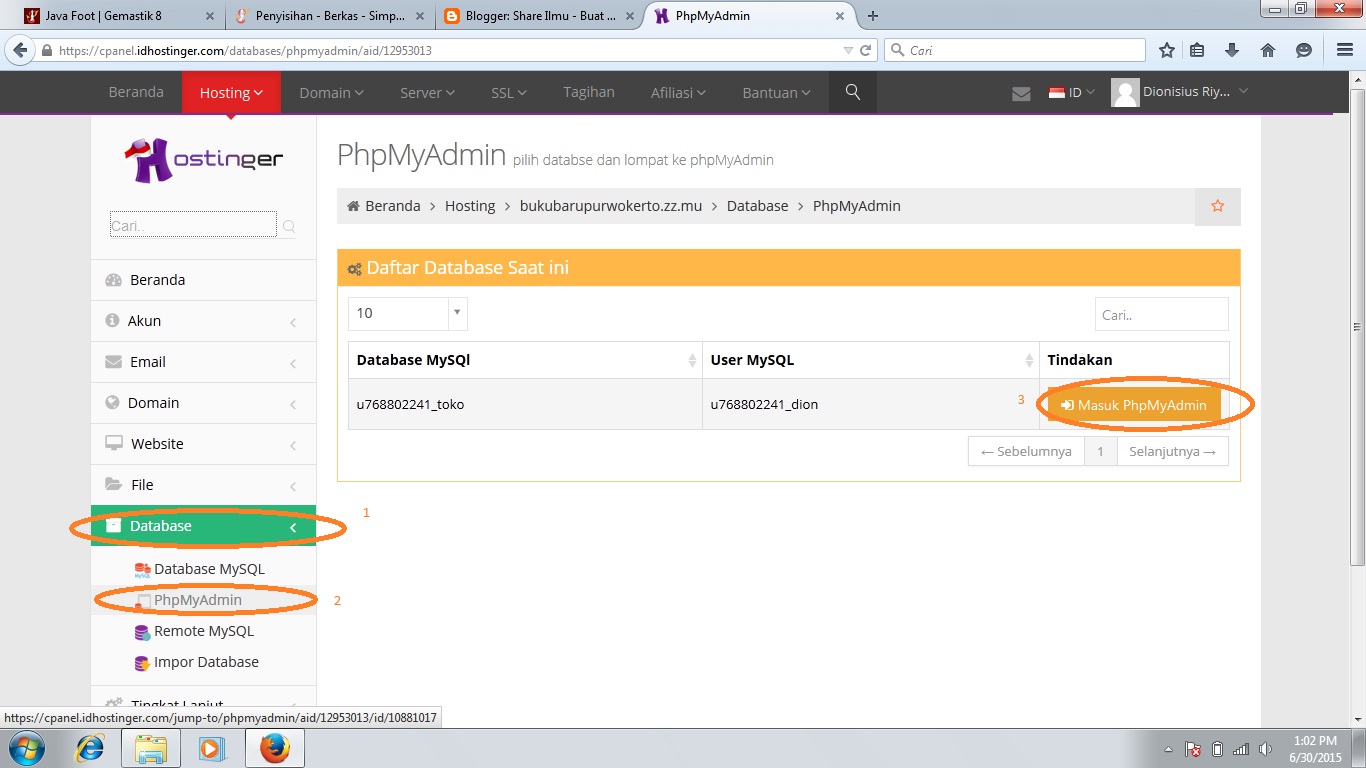Open the bookmarks list icon
The width and height of the screenshot is (1366, 768).
click(1198, 50)
